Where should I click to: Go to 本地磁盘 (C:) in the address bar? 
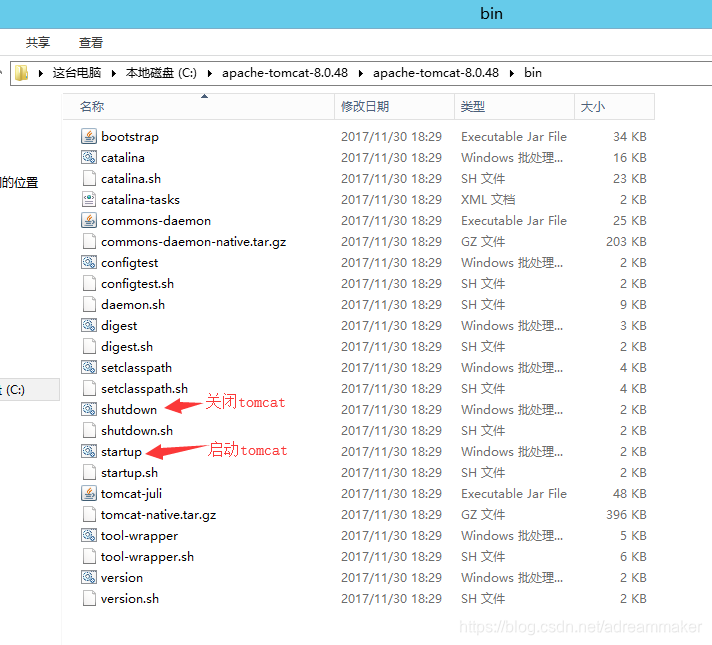pyautogui.click(x=161, y=73)
